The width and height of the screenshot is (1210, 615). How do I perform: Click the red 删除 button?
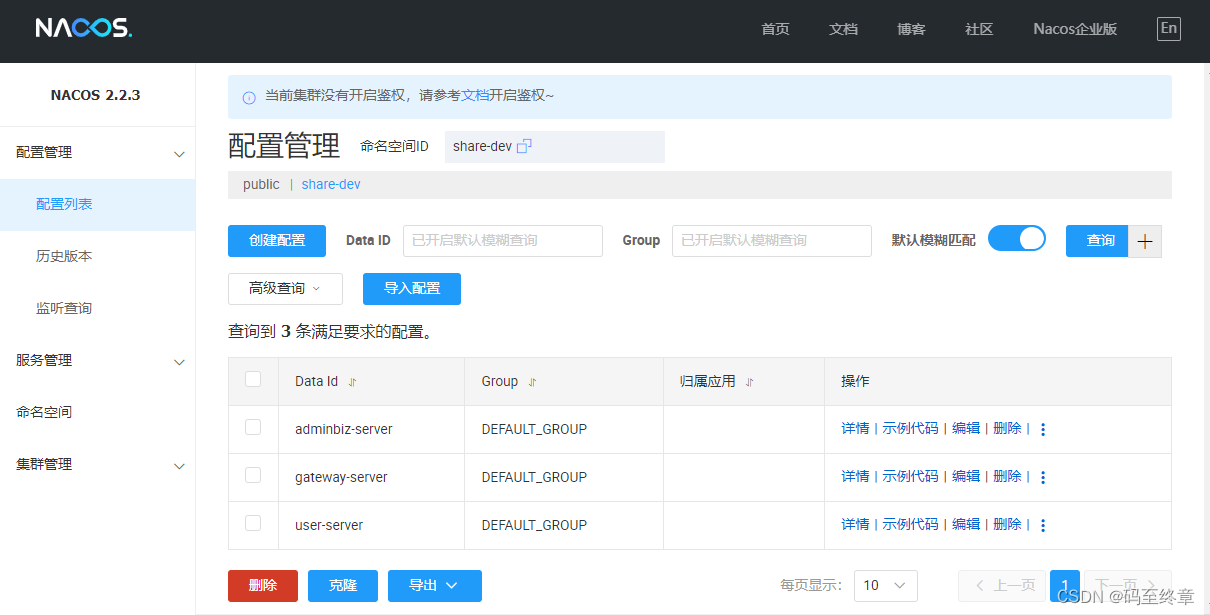pos(263,586)
